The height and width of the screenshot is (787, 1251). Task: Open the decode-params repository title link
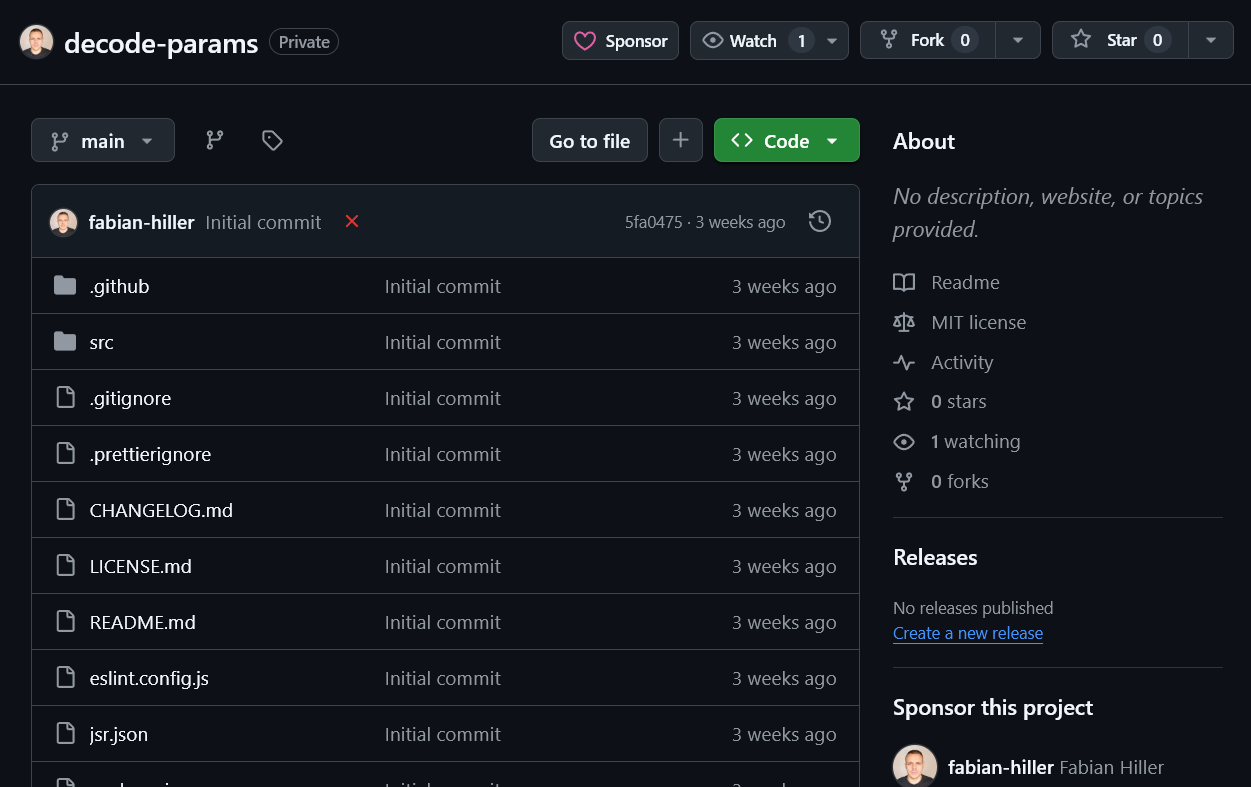[x=161, y=42]
